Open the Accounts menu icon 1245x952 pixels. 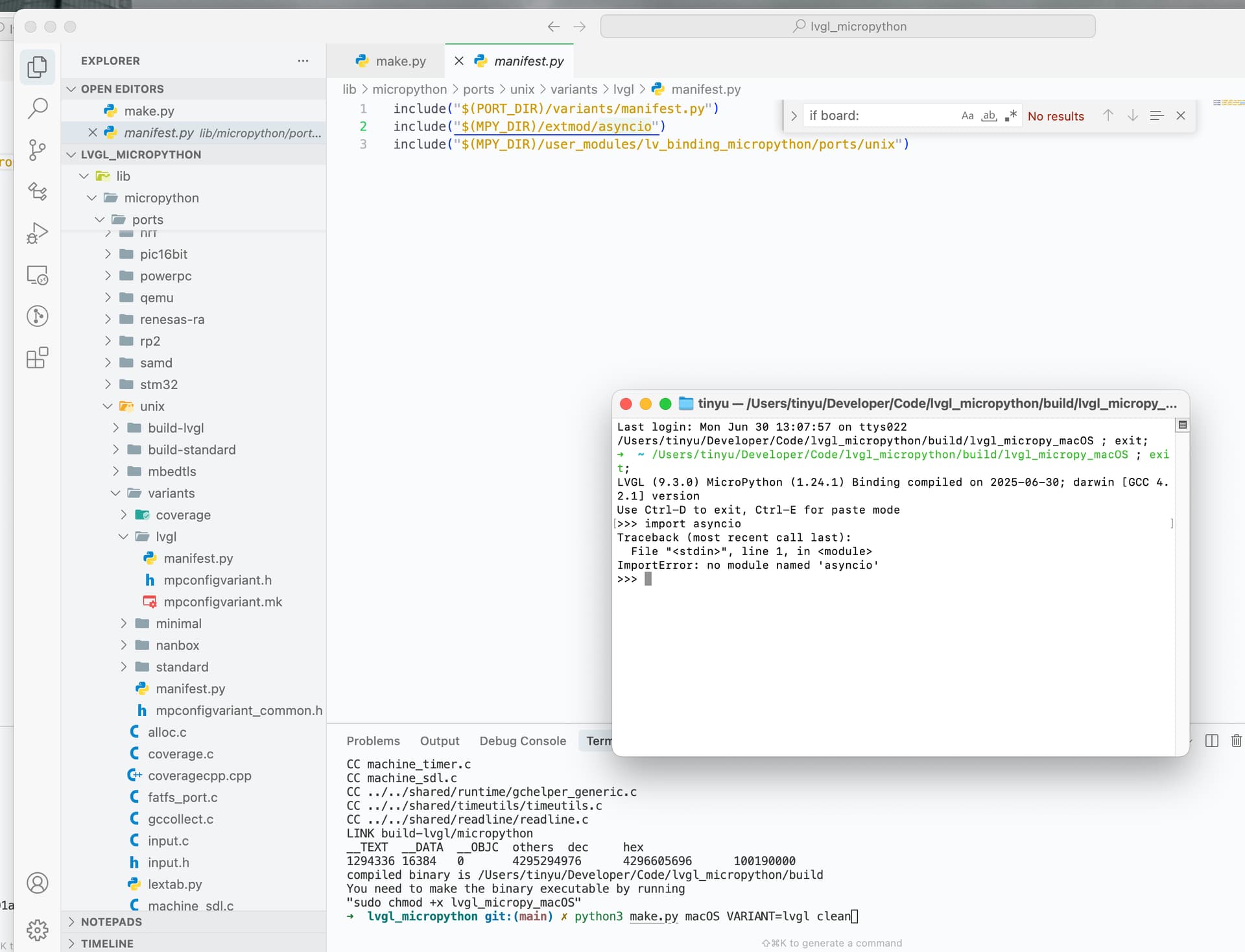(37, 883)
